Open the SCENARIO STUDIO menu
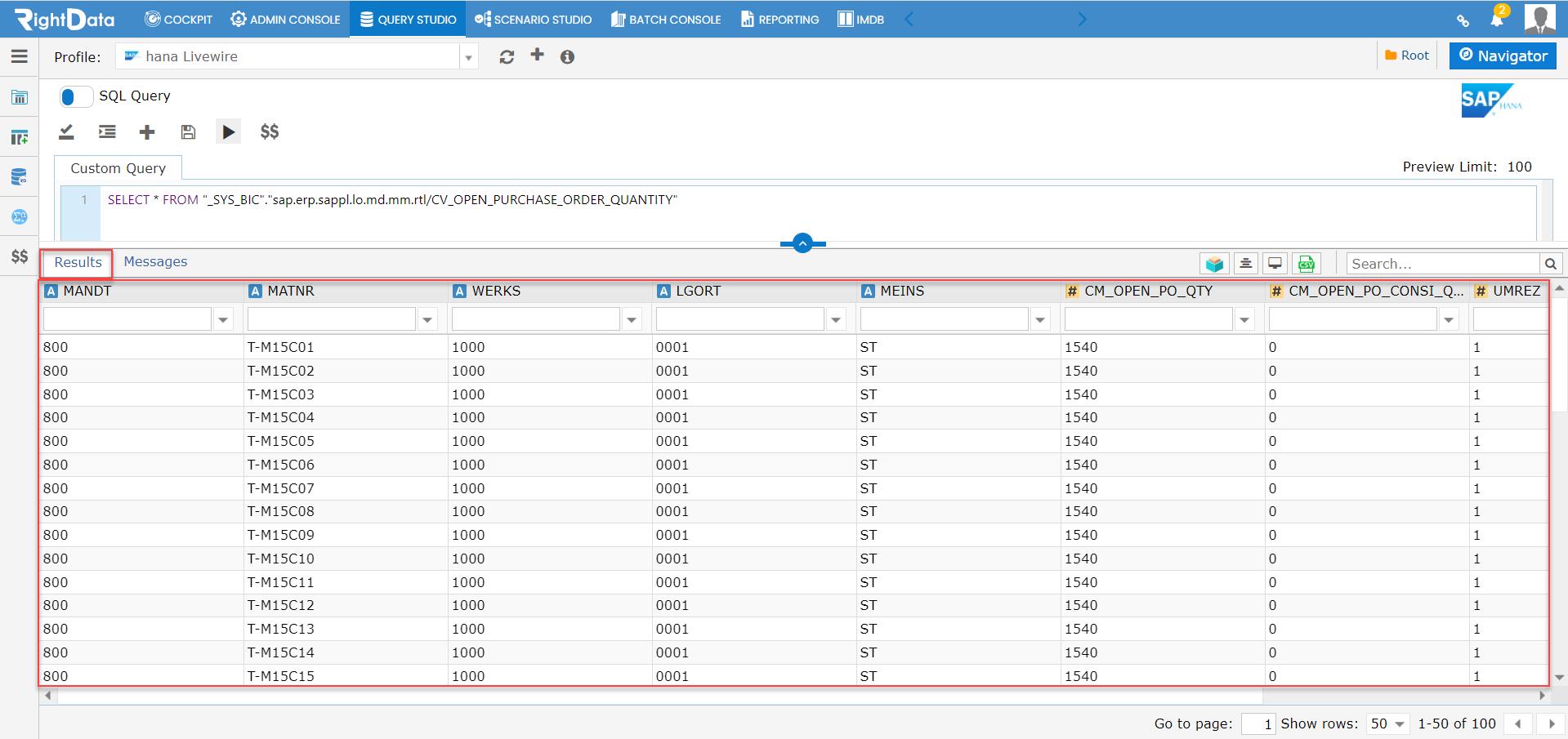The width and height of the screenshot is (1568, 739). click(x=533, y=19)
